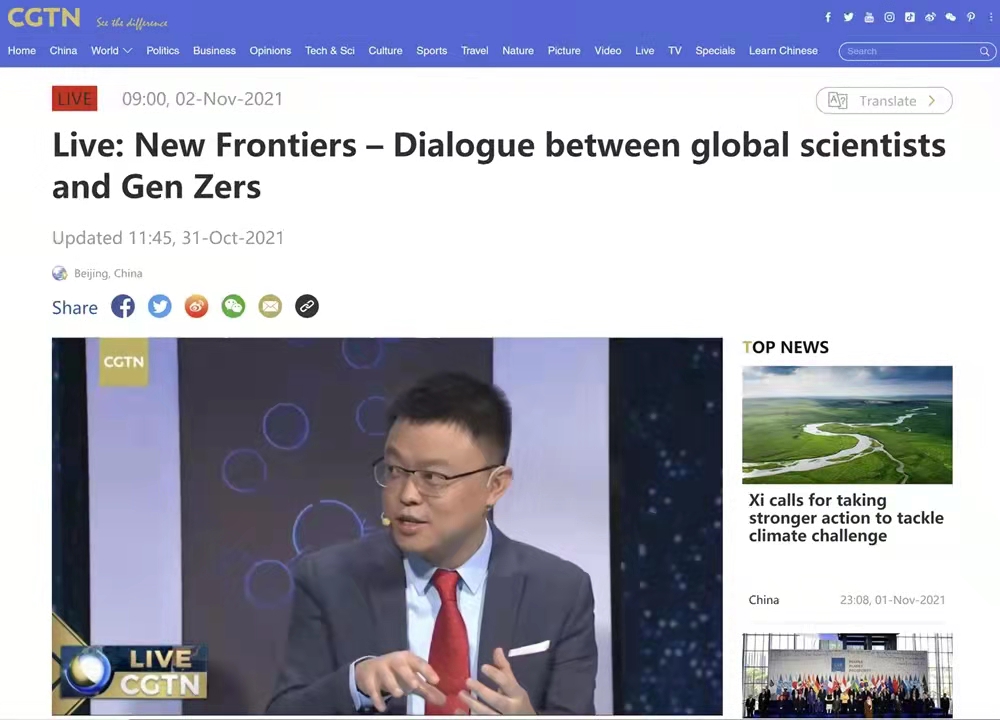
Task: Open the Learn Chinese section
Action: click(x=783, y=51)
